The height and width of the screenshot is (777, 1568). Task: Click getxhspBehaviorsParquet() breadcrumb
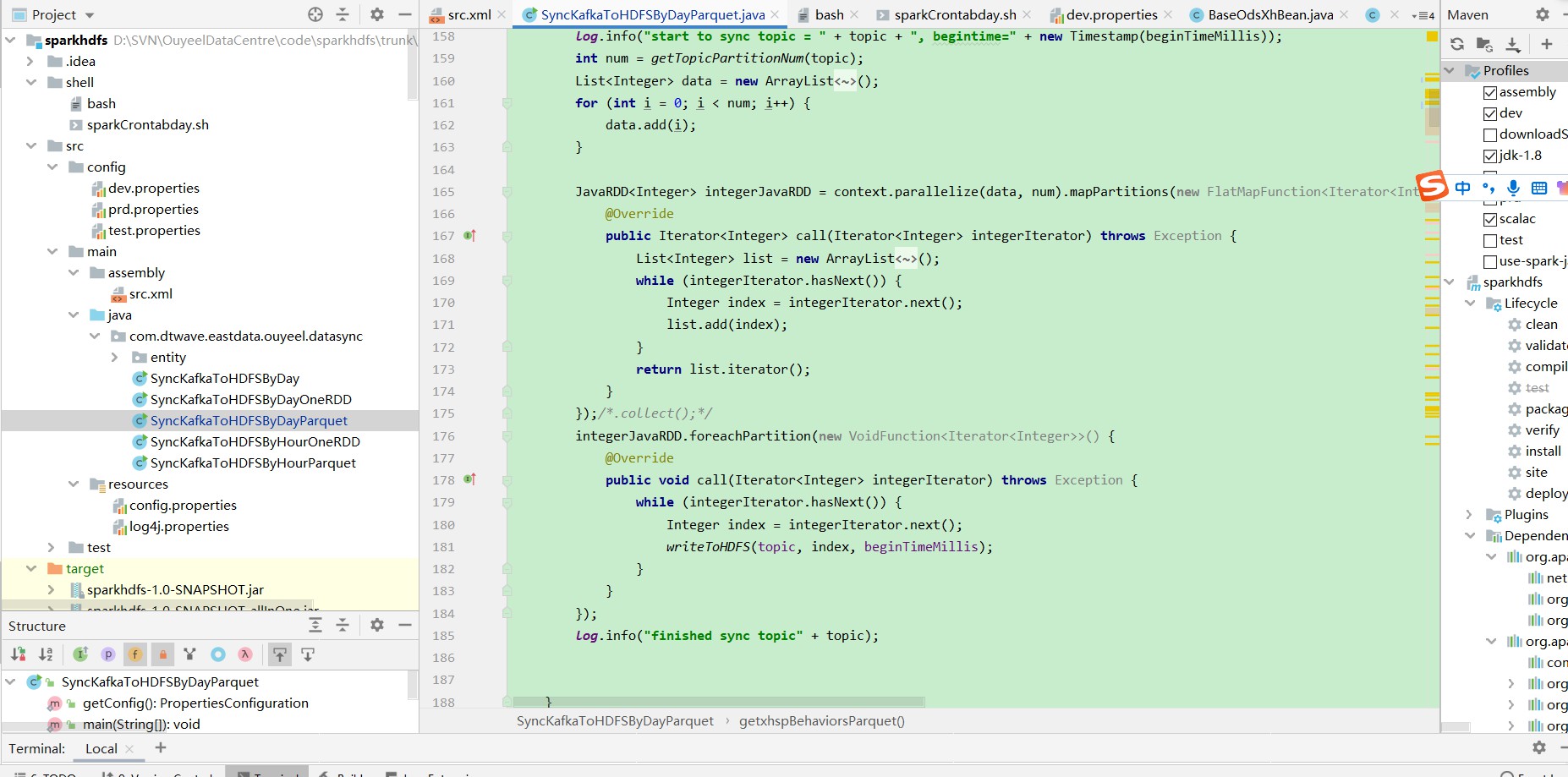821,720
